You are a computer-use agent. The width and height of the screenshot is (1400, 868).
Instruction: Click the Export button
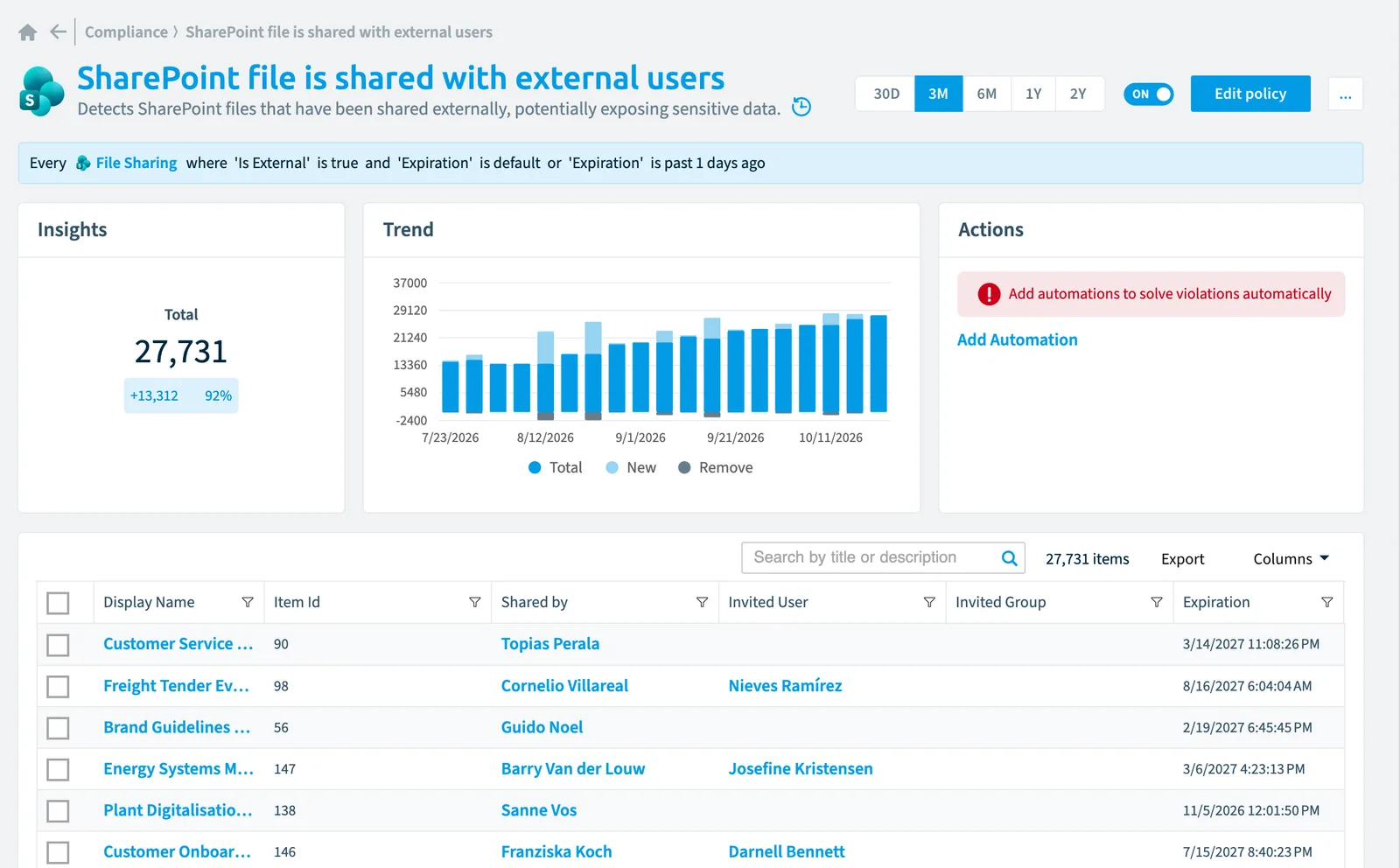point(1183,559)
